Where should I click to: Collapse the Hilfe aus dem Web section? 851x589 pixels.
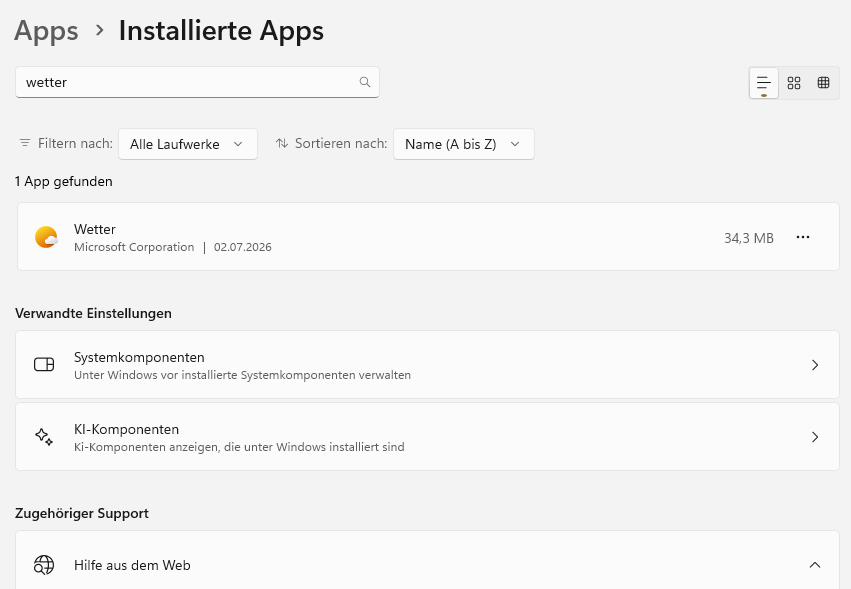pyautogui.click(x=815, y=565)
